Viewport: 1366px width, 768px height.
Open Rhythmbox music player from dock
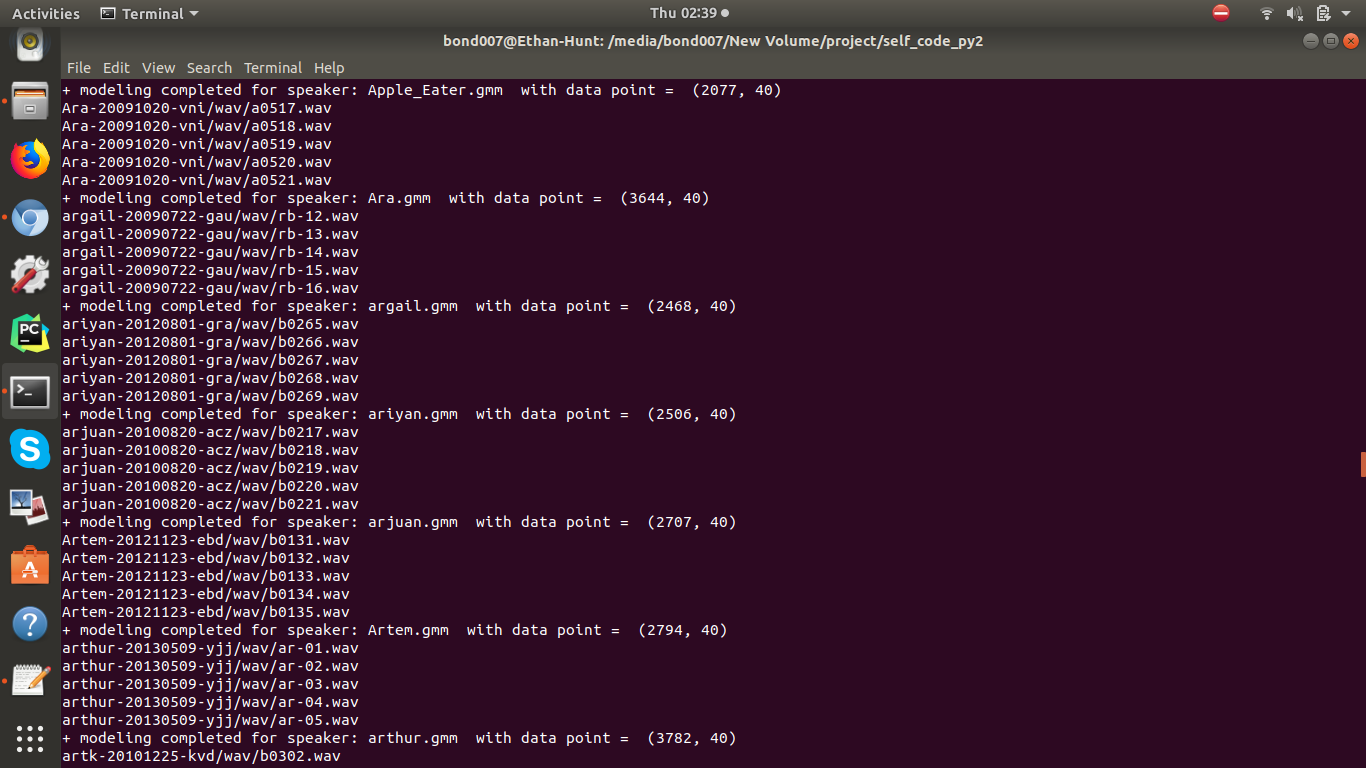[x=30, y=44]
